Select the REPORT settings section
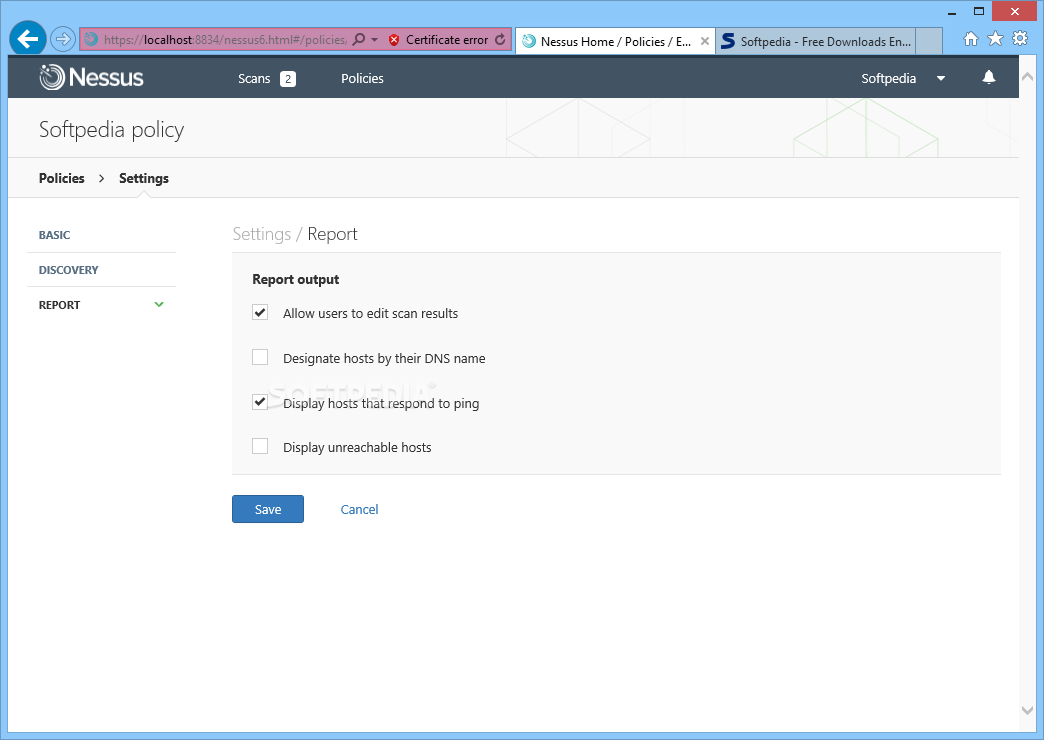 pos(59,305)
